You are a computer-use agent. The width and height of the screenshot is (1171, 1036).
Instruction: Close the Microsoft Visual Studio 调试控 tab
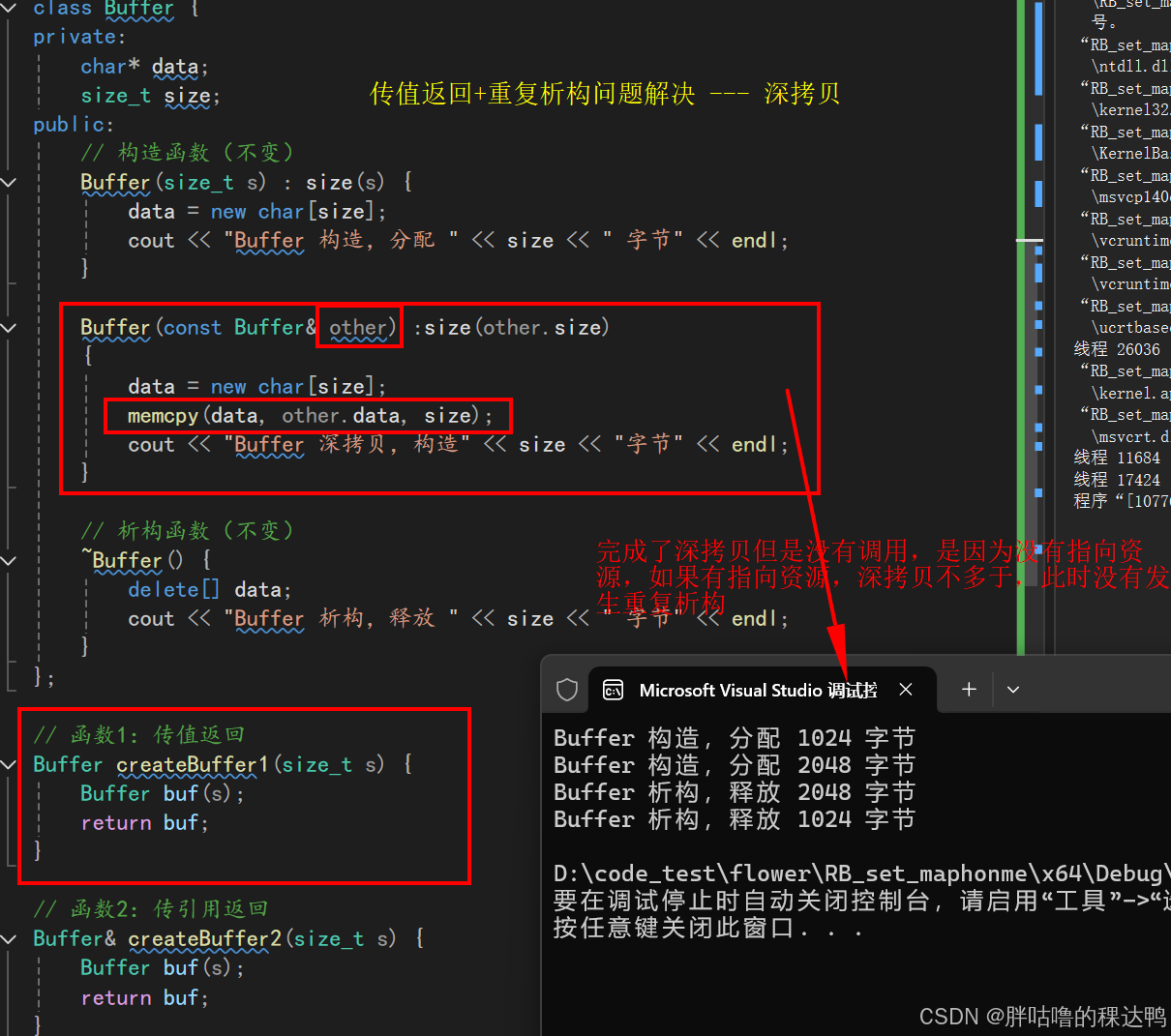(906, 689)
